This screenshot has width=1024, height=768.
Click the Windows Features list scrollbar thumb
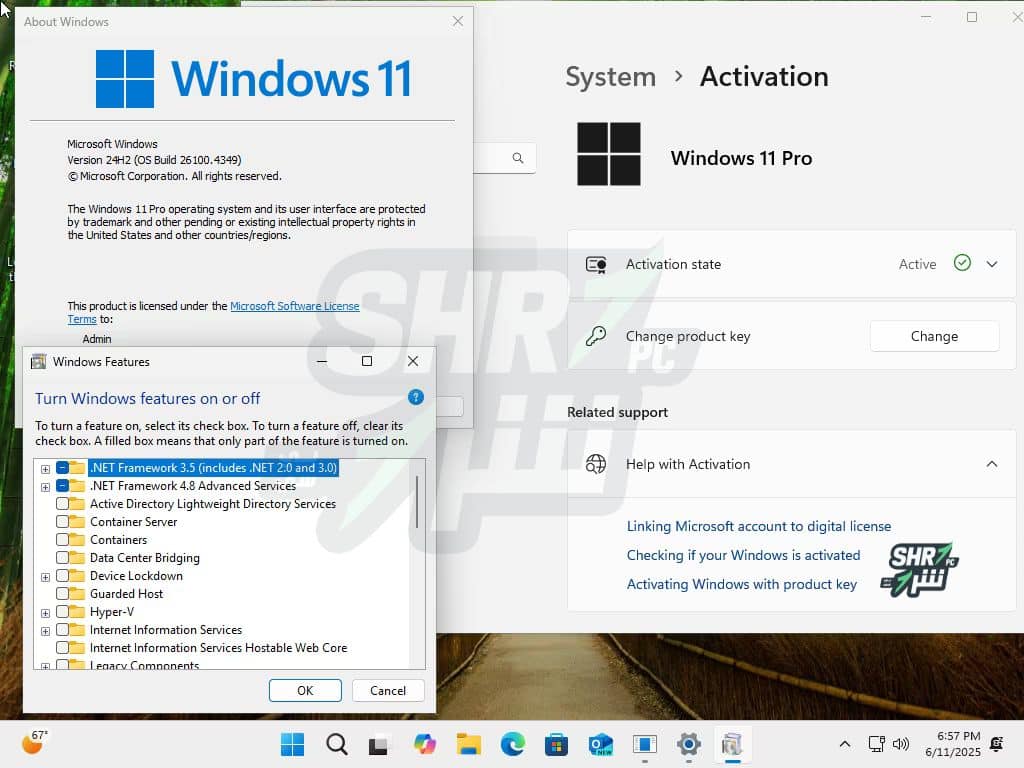[x=417, y=502]
